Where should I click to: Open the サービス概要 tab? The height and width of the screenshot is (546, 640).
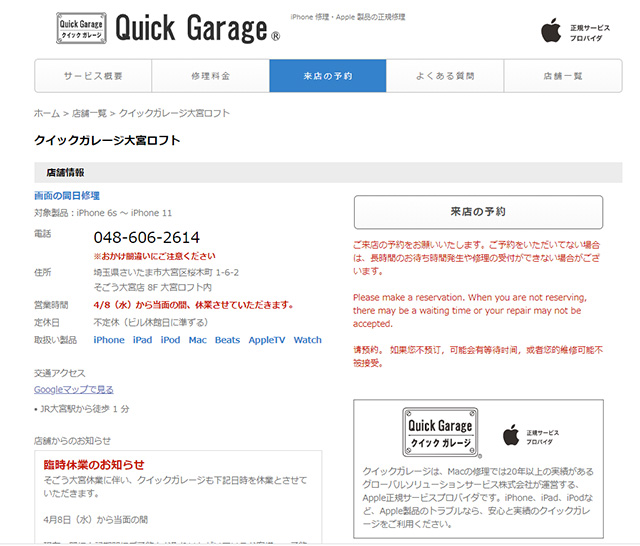[93, 76]
